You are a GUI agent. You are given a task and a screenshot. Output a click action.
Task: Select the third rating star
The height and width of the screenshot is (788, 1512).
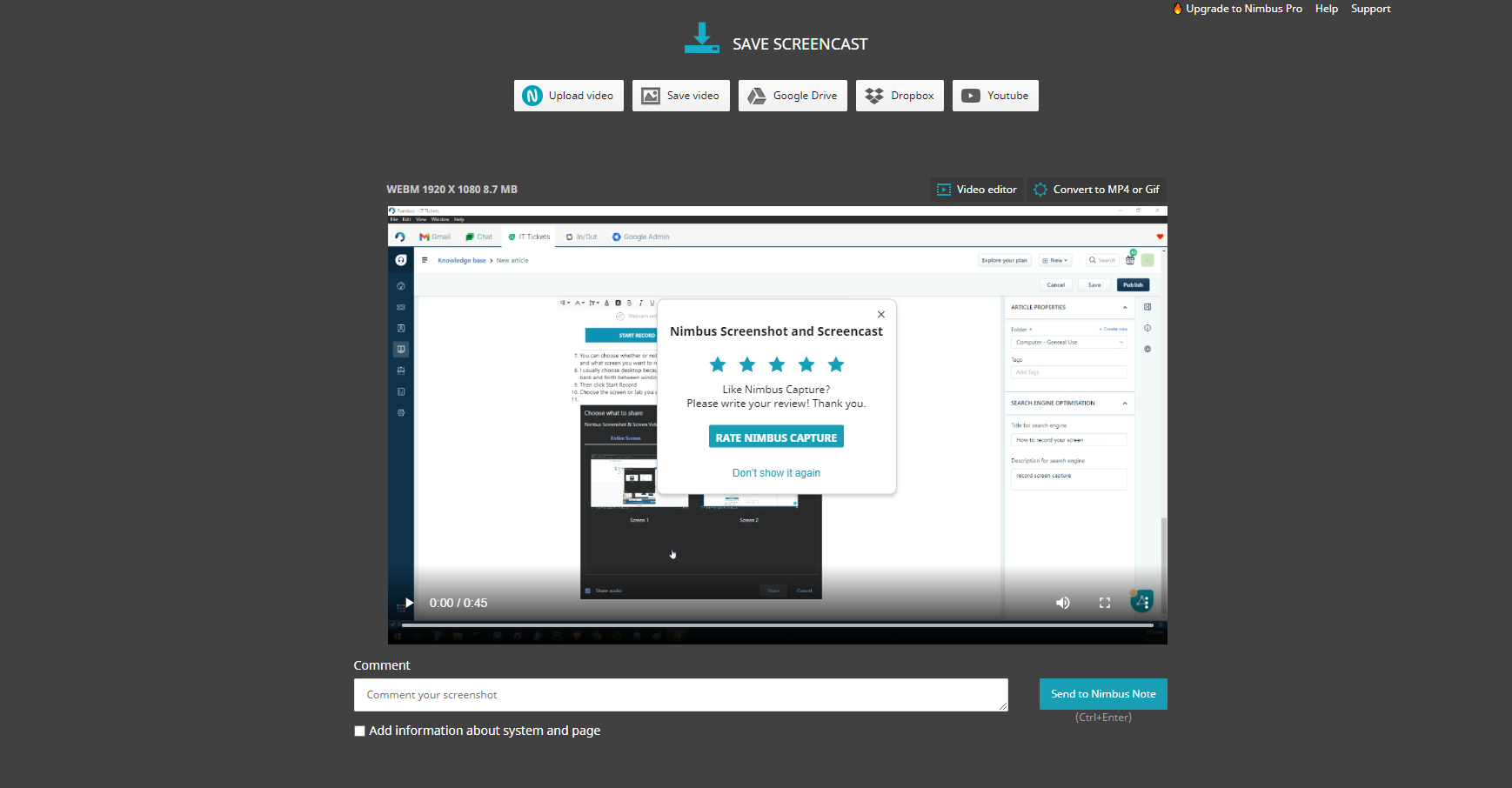777,364
